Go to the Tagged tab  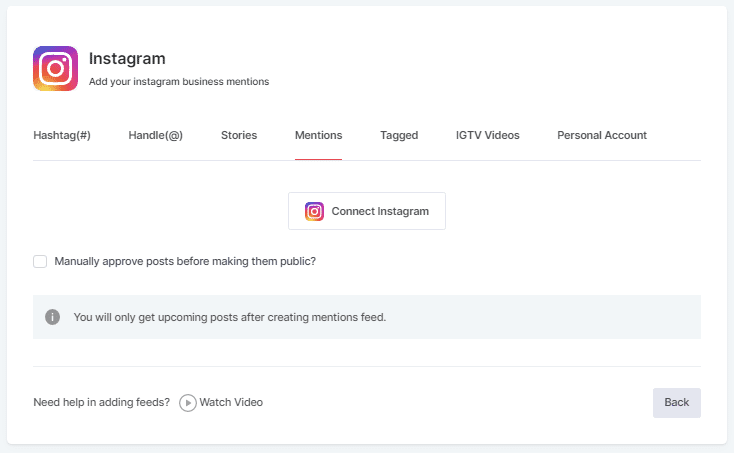click(399, 135)
